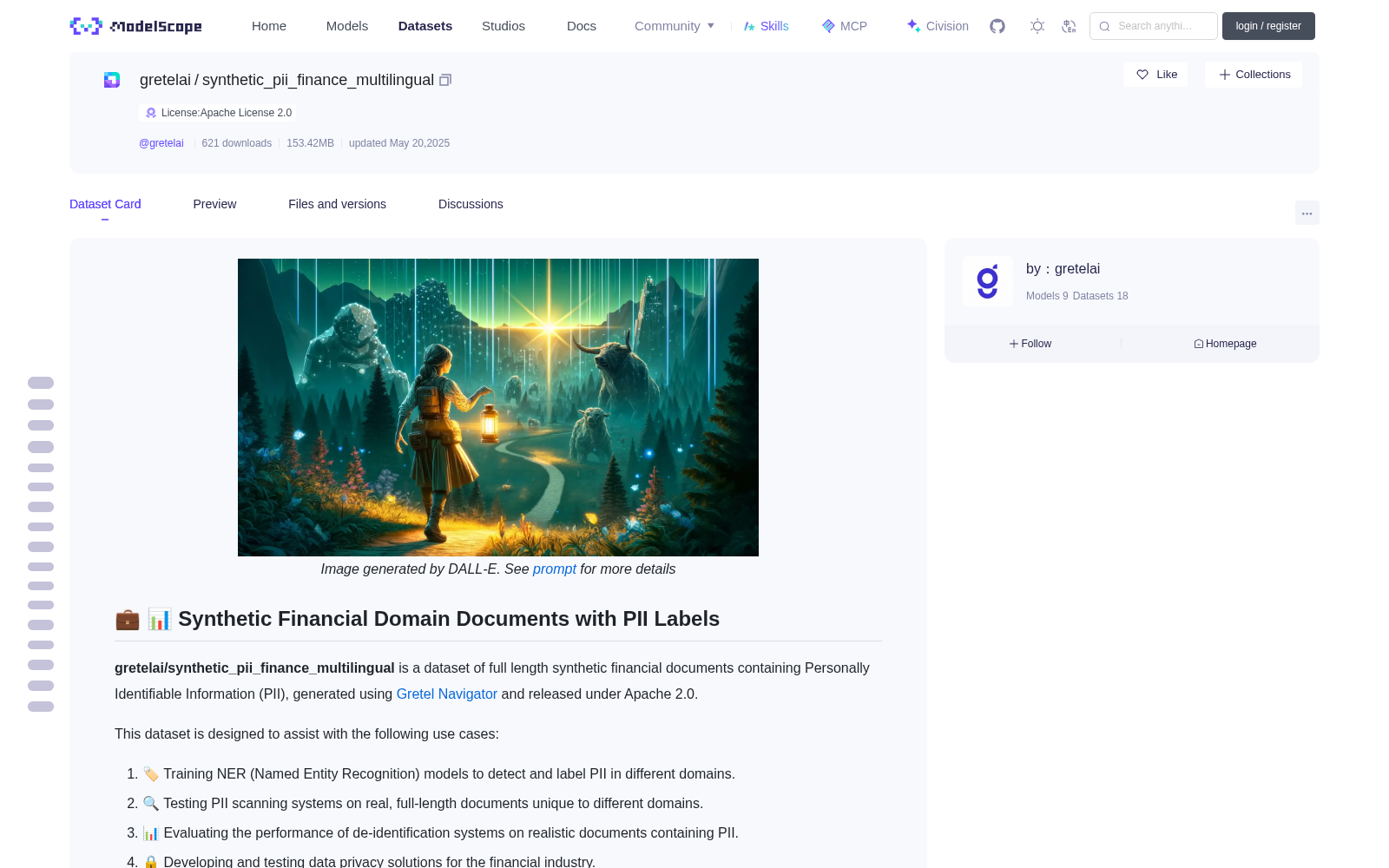Click the 'by：gretelai' author name

(x=1063, y=269)
